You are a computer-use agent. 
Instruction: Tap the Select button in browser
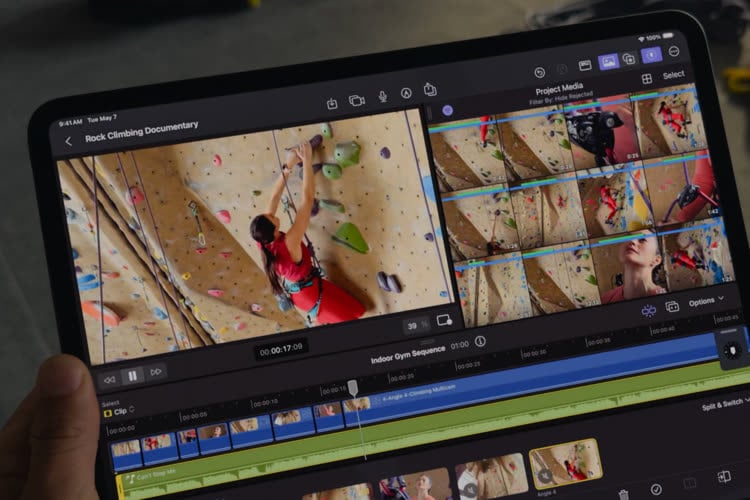click(673, 75)
